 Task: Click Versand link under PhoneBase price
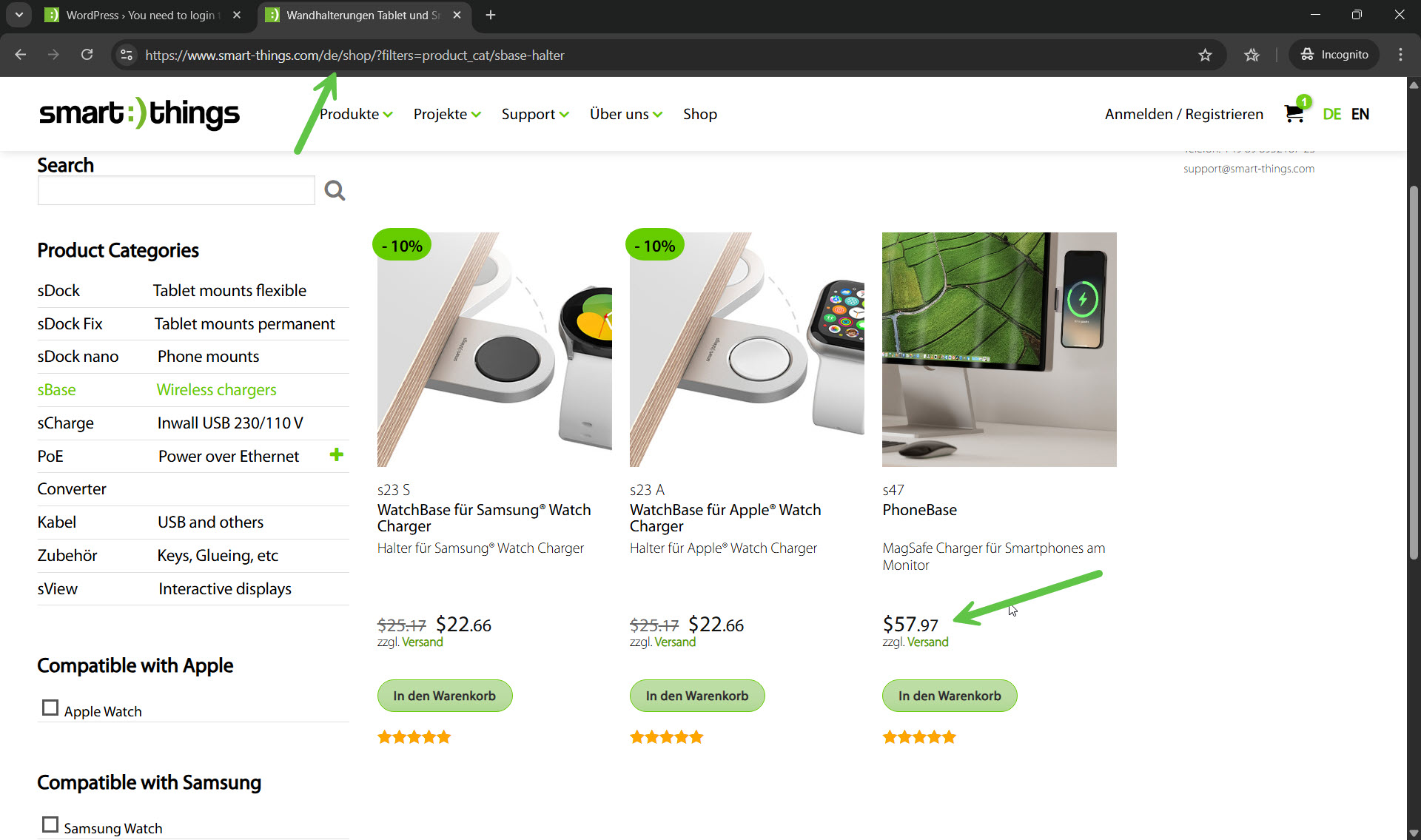[927, 642]
